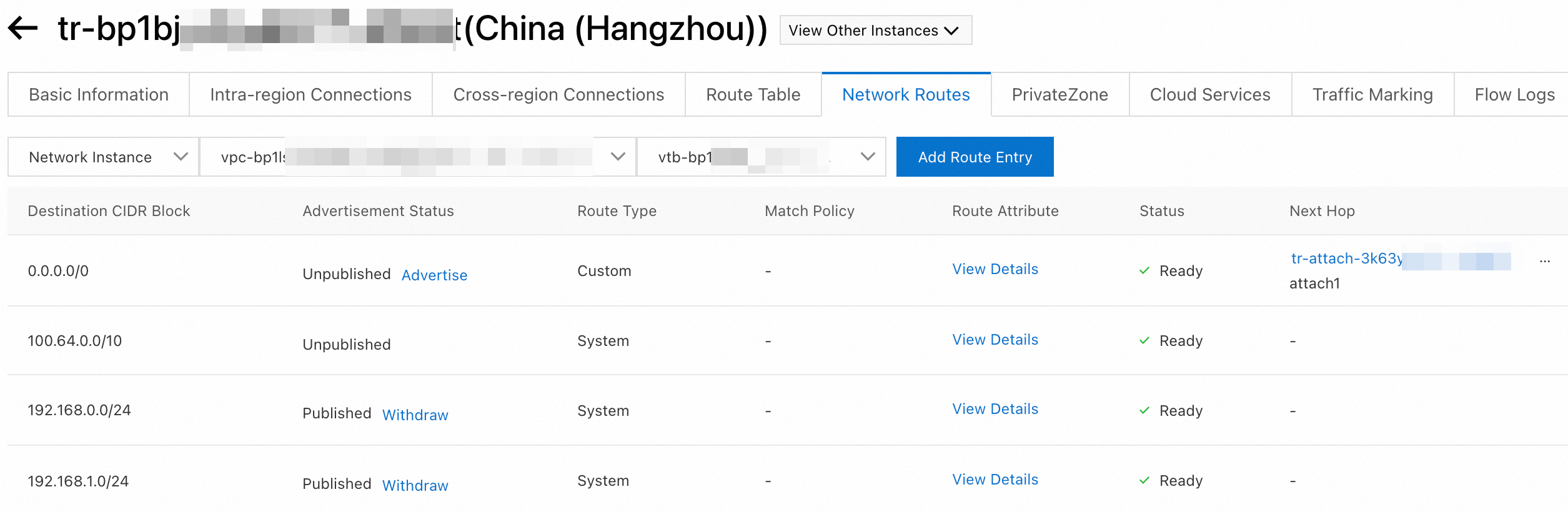
Task: Switch to the PrivateZone tab
Action: point(1059,94)
